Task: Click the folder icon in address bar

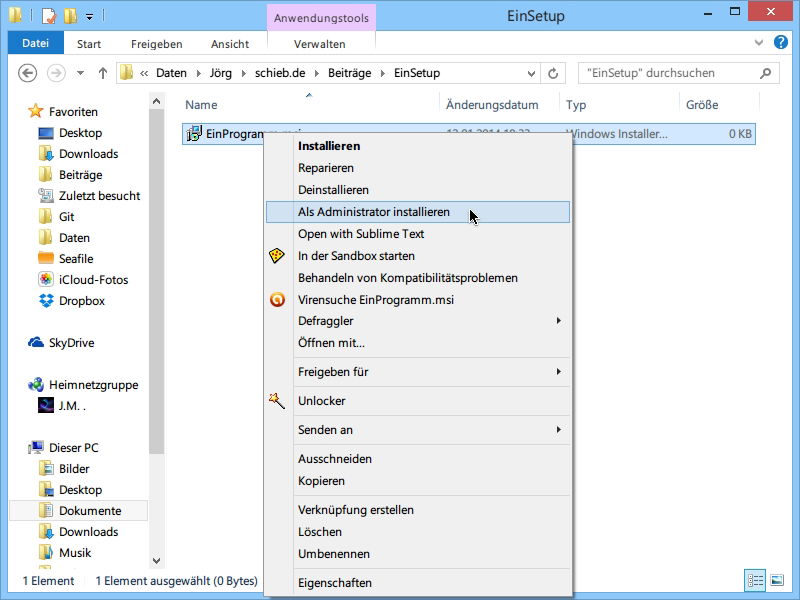Action: click(127, 73)
